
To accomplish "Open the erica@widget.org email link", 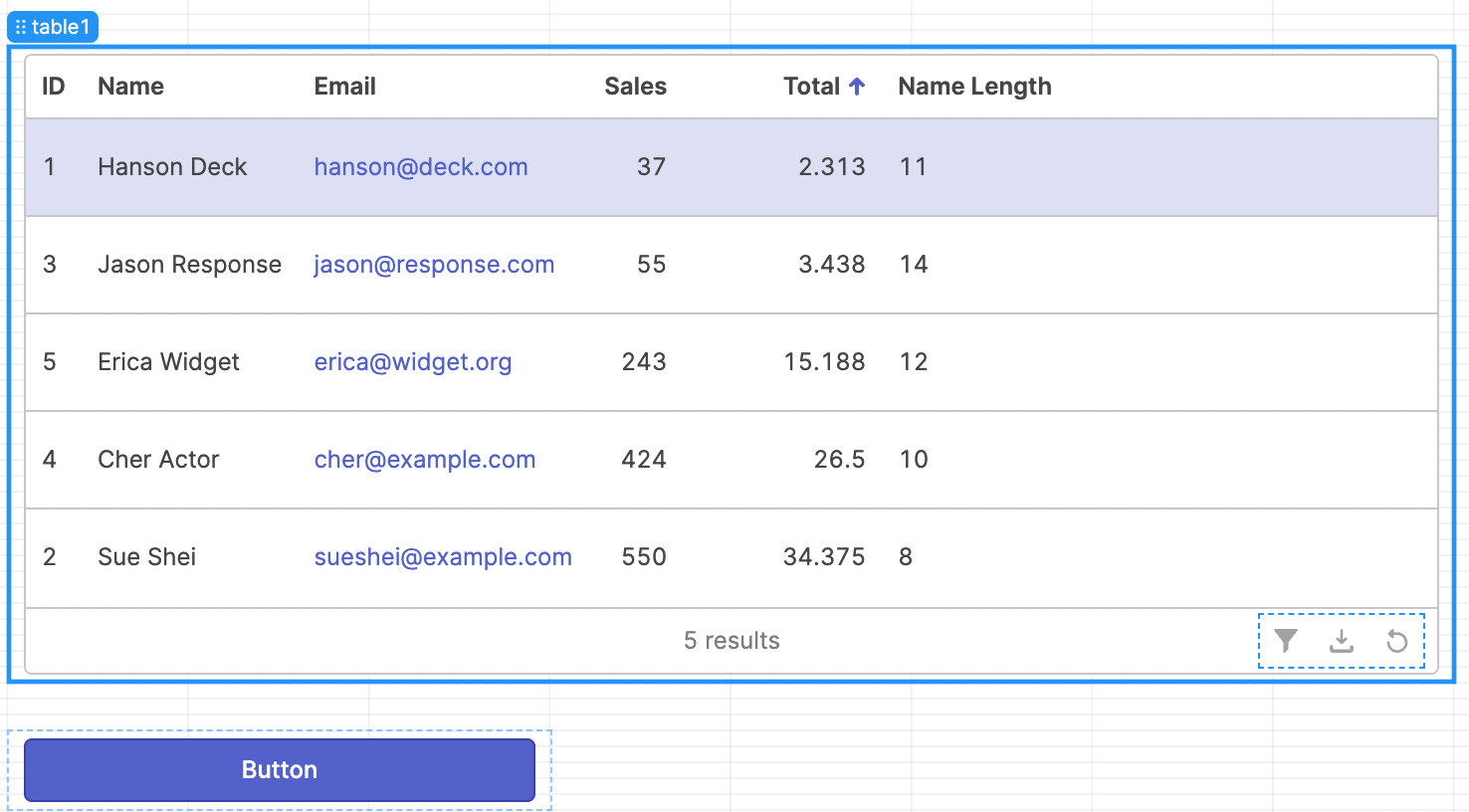I will pyautogui.click(x=413, y=362).
